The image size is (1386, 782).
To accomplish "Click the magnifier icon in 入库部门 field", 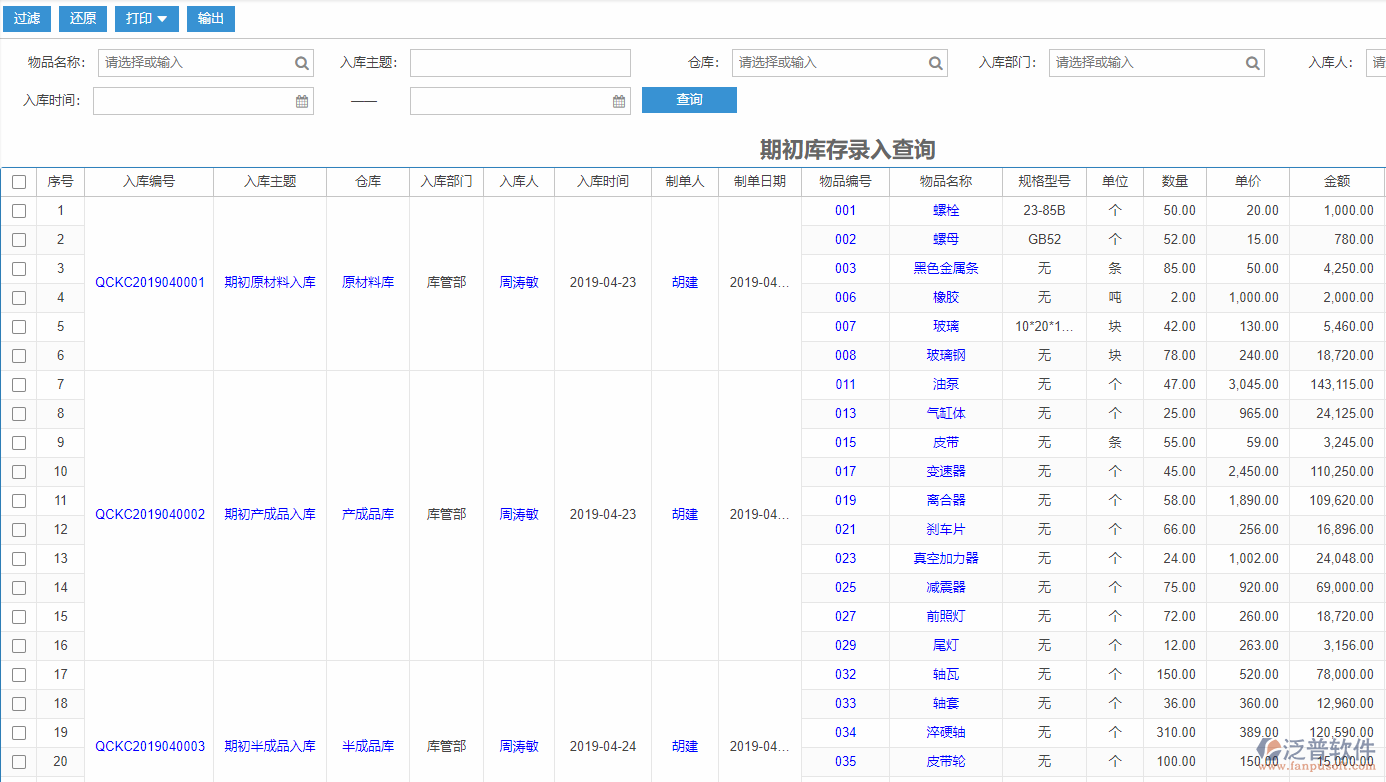I will [x=1252, y=62].
